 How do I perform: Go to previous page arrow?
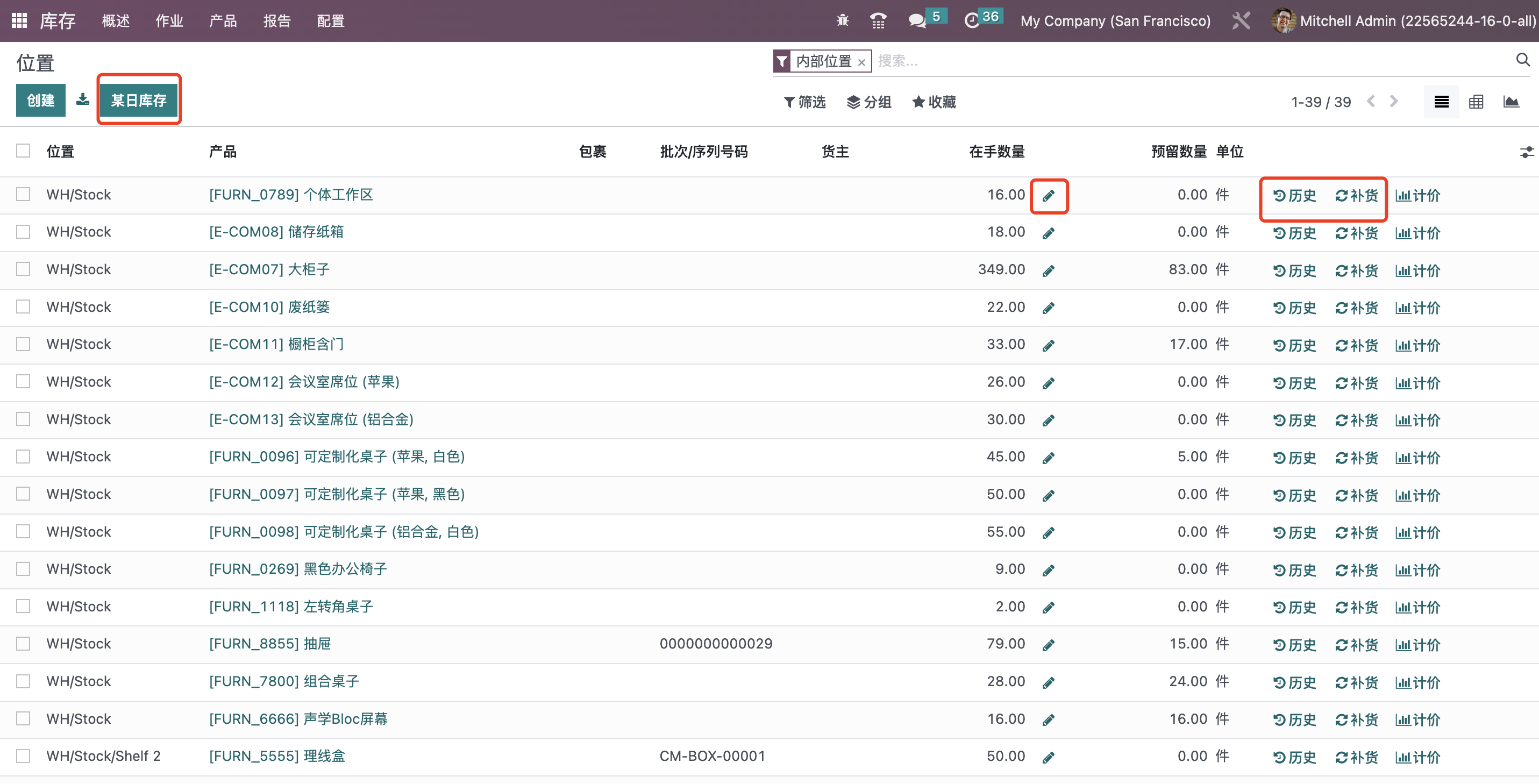click(1371, 102)
